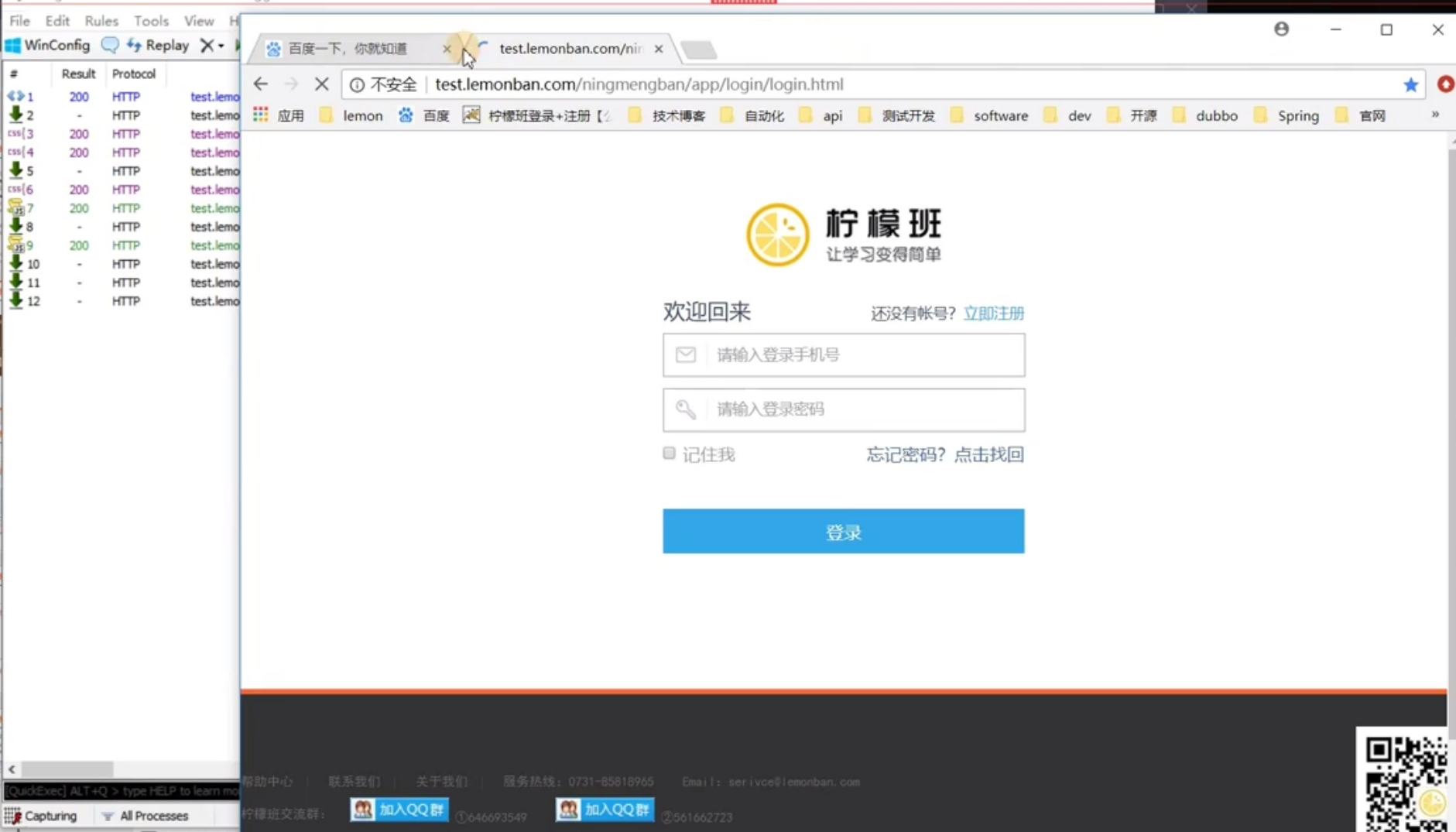Select Fiddler session row 10
1456x832 pixels.
(x=122, y=264)
